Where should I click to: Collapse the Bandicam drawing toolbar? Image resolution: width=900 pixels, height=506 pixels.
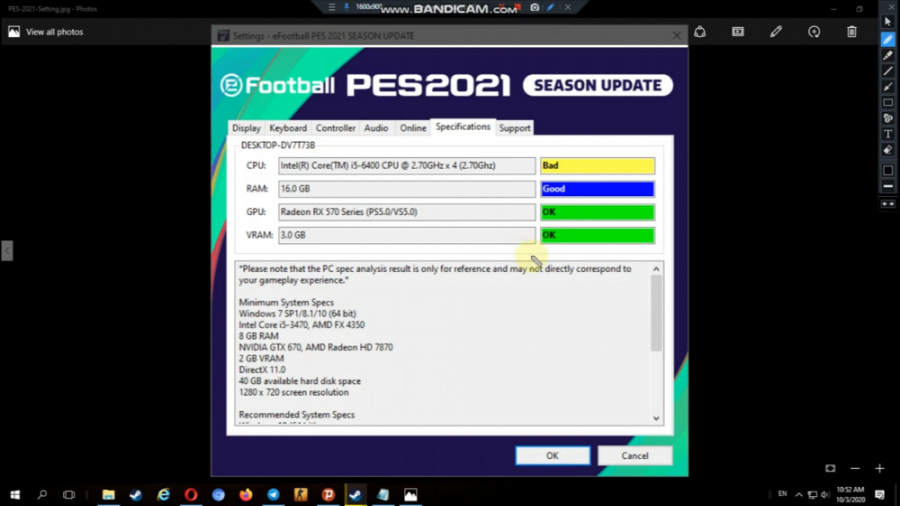tap(888, 204)
